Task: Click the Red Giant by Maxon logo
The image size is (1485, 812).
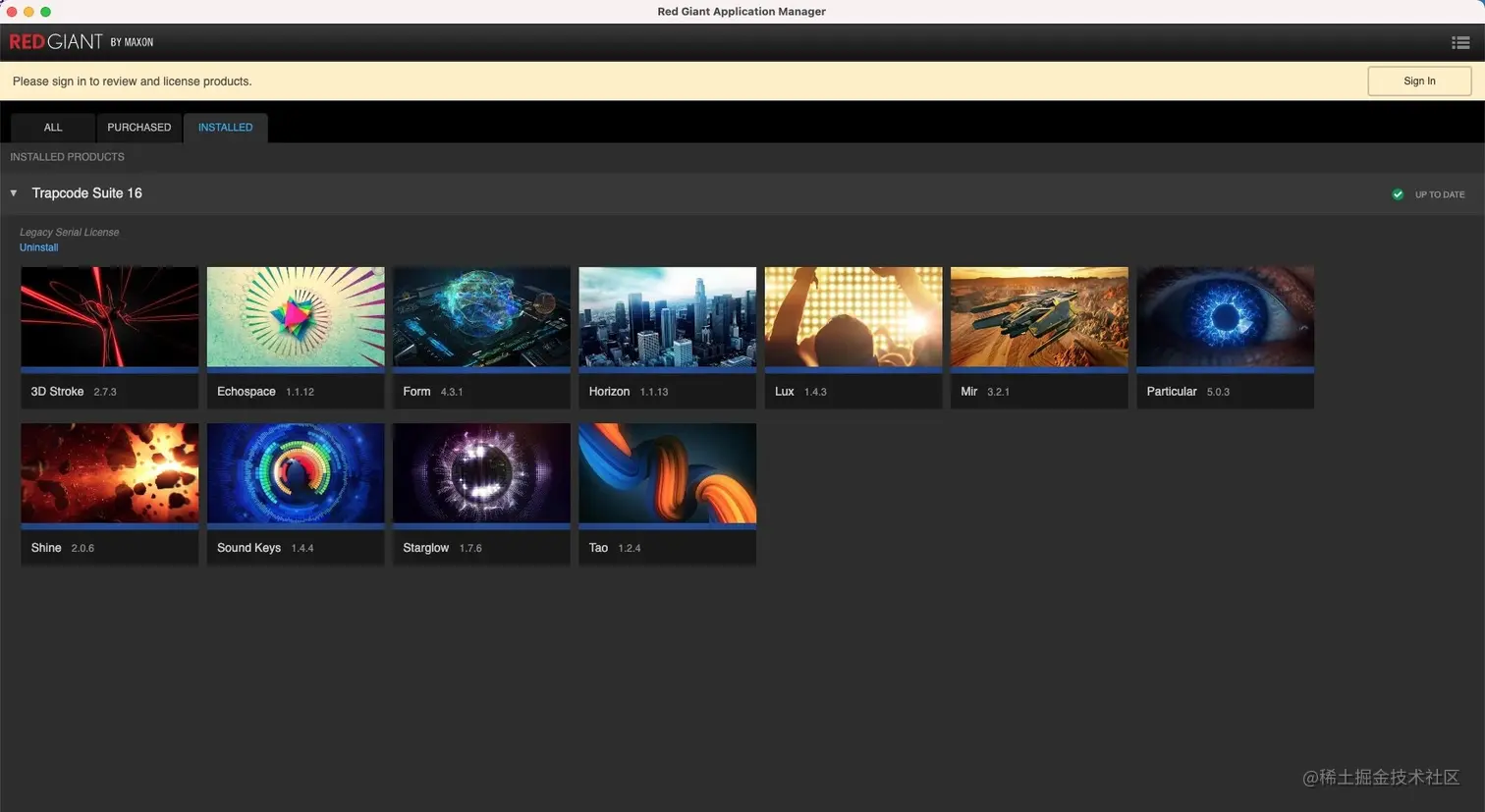Action: pos(82,42)
